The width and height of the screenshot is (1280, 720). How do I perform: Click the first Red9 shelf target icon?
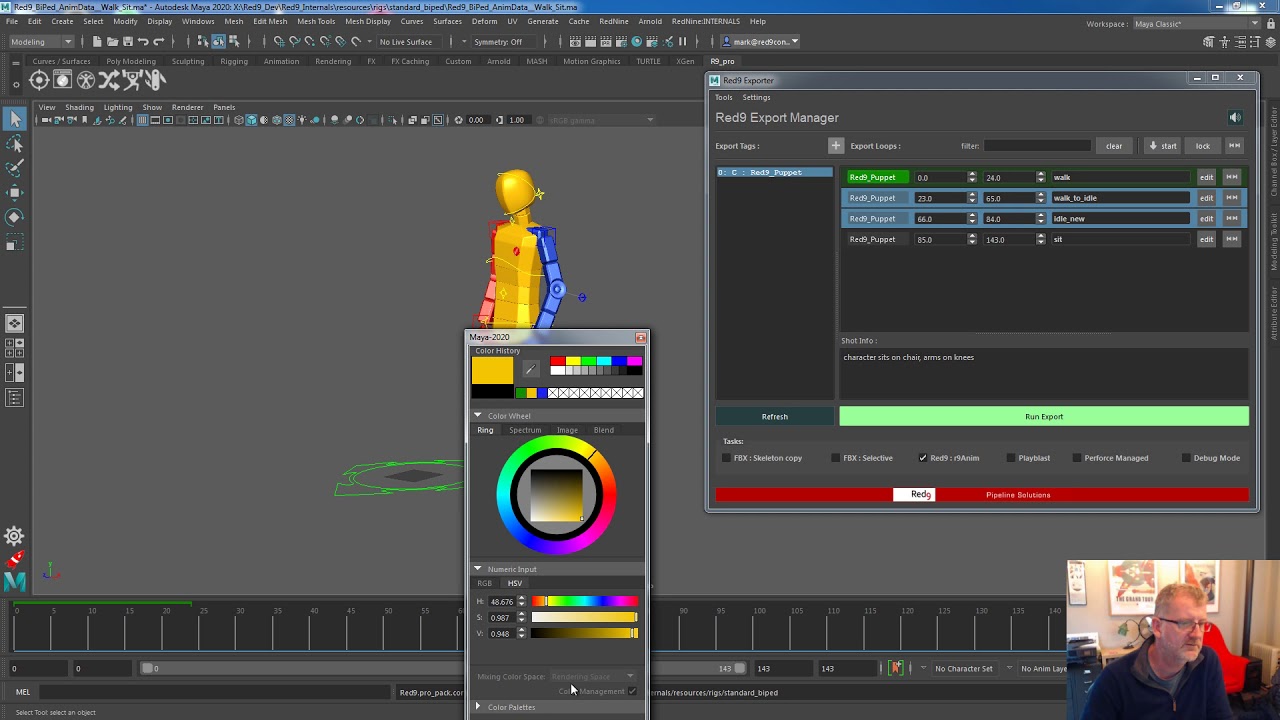pyautogui.click(x=39, y=80)
